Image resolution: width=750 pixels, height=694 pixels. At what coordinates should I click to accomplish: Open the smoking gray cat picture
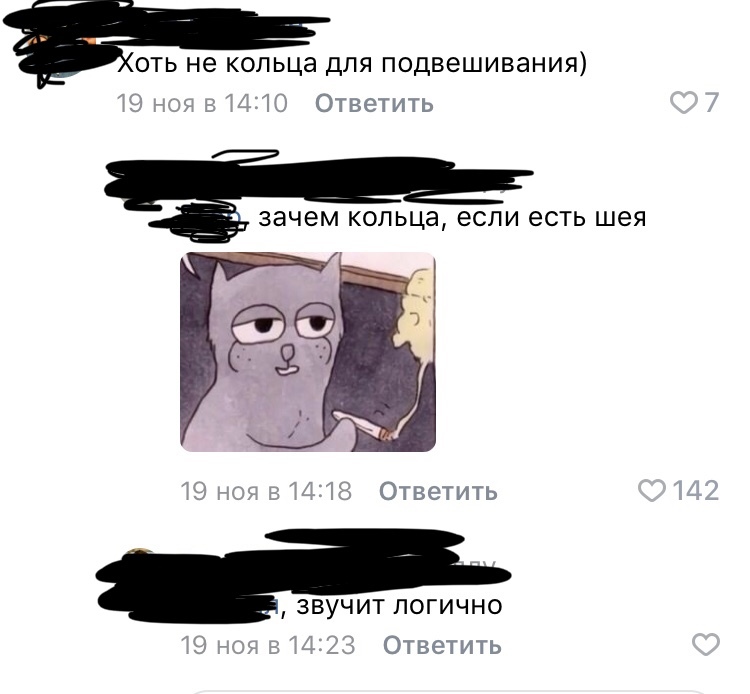[308, 352]
